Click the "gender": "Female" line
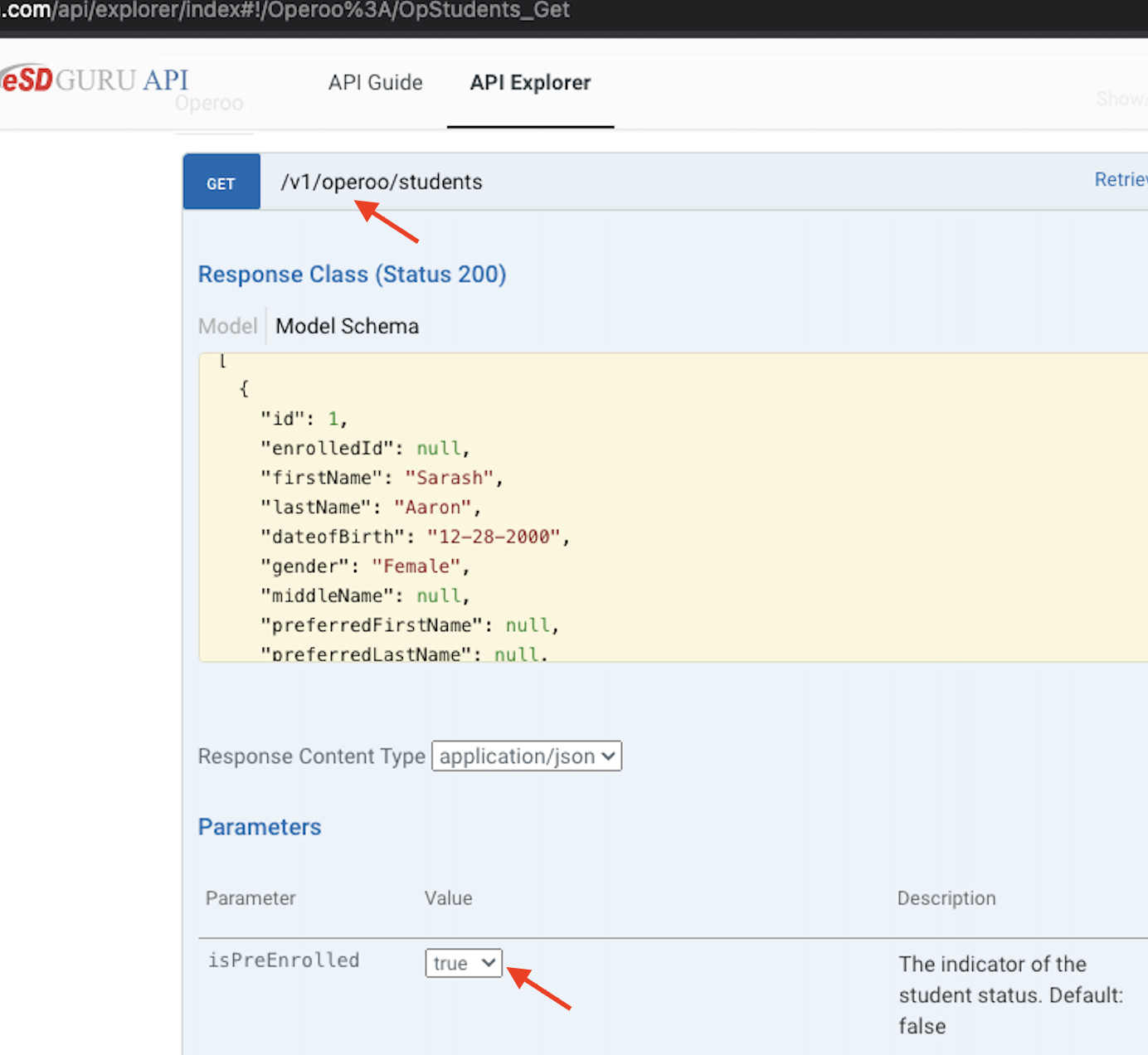1148x1055 pixels. click(366, 566)
